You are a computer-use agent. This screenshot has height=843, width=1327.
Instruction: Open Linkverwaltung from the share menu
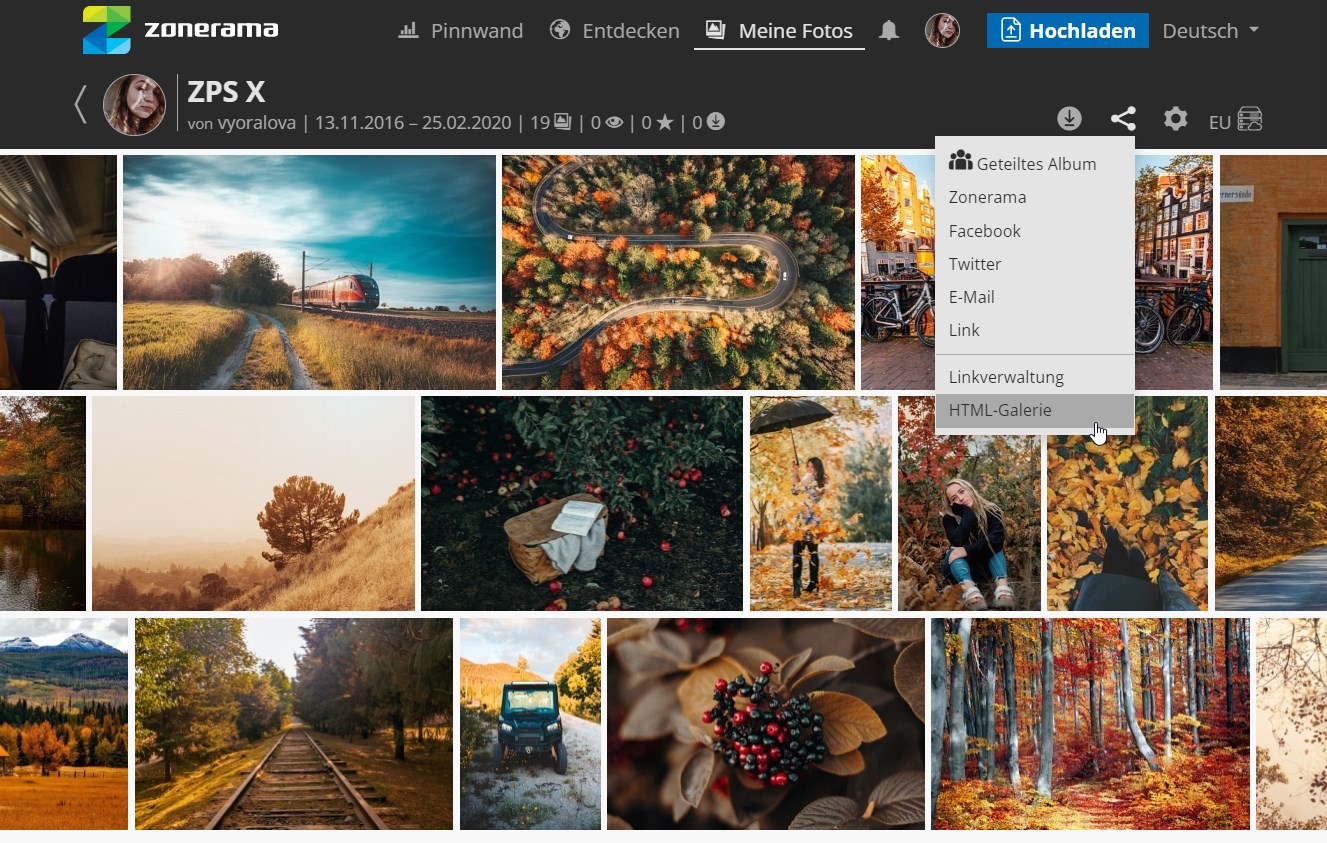click(1006, 377)
